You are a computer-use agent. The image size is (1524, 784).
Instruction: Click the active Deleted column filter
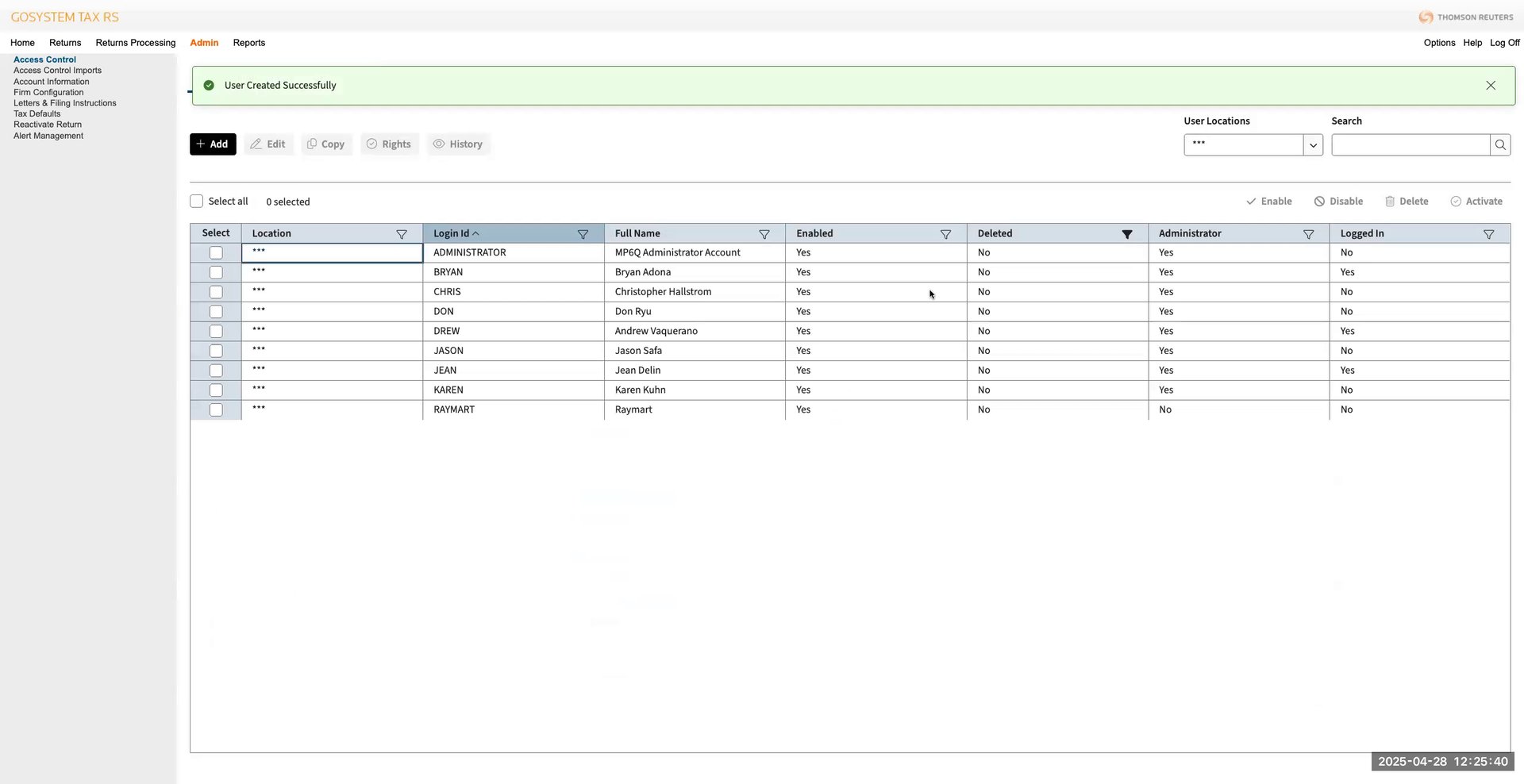[x=1126, y=234]
